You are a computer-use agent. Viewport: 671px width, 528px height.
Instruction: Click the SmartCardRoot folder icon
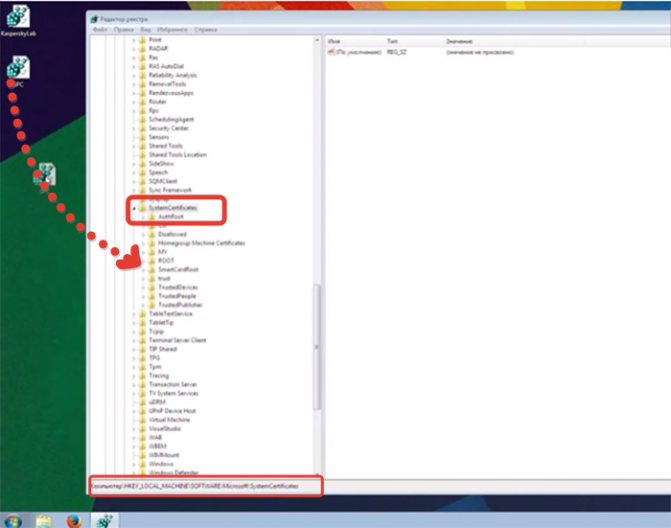point(152,270)
